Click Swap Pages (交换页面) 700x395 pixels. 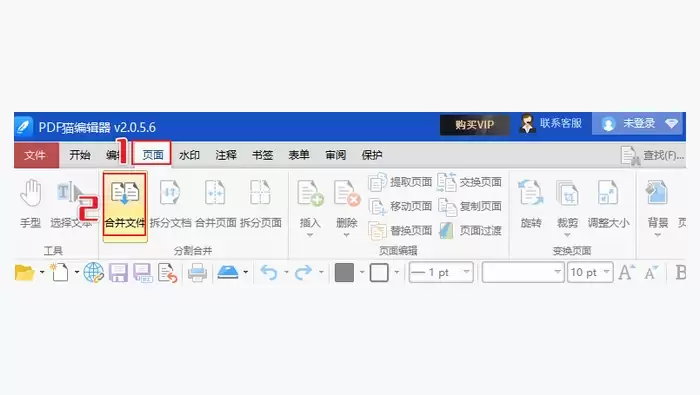click(x=469, y=182)
